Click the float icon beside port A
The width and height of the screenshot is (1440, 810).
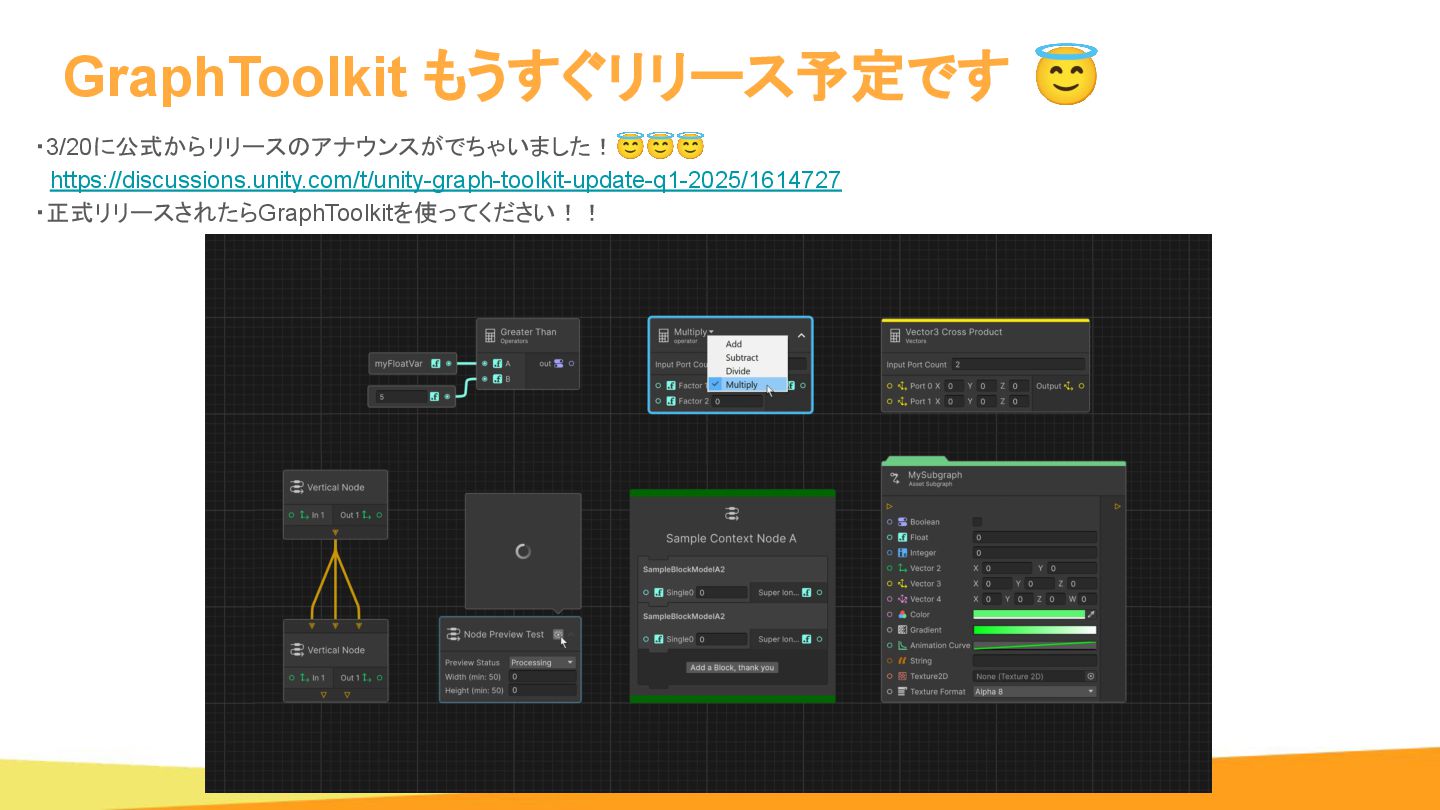pyautogui.click(x=497, y=364)
